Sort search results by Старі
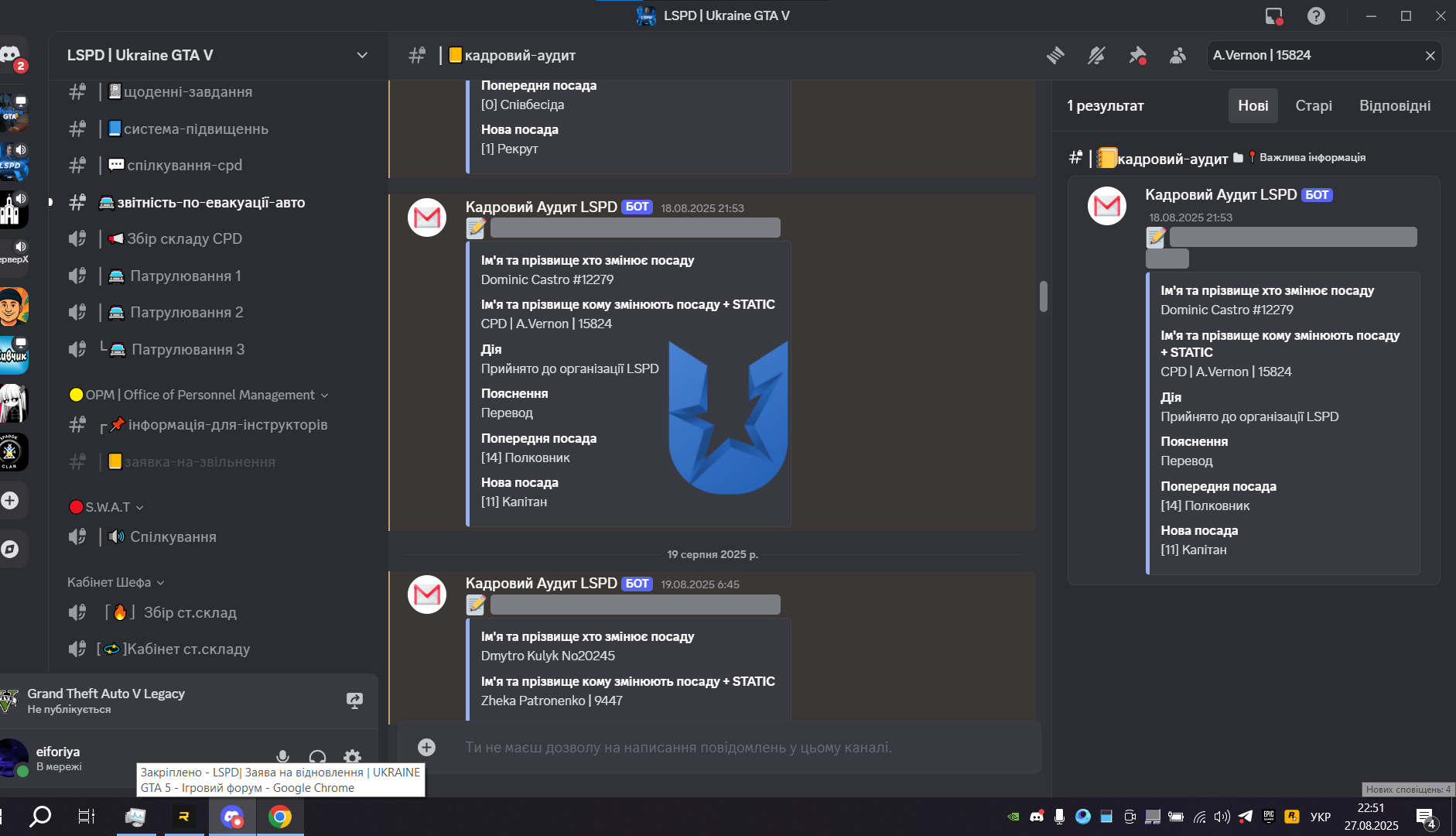Screen dimensions: 1456x836 [1314, 105]
